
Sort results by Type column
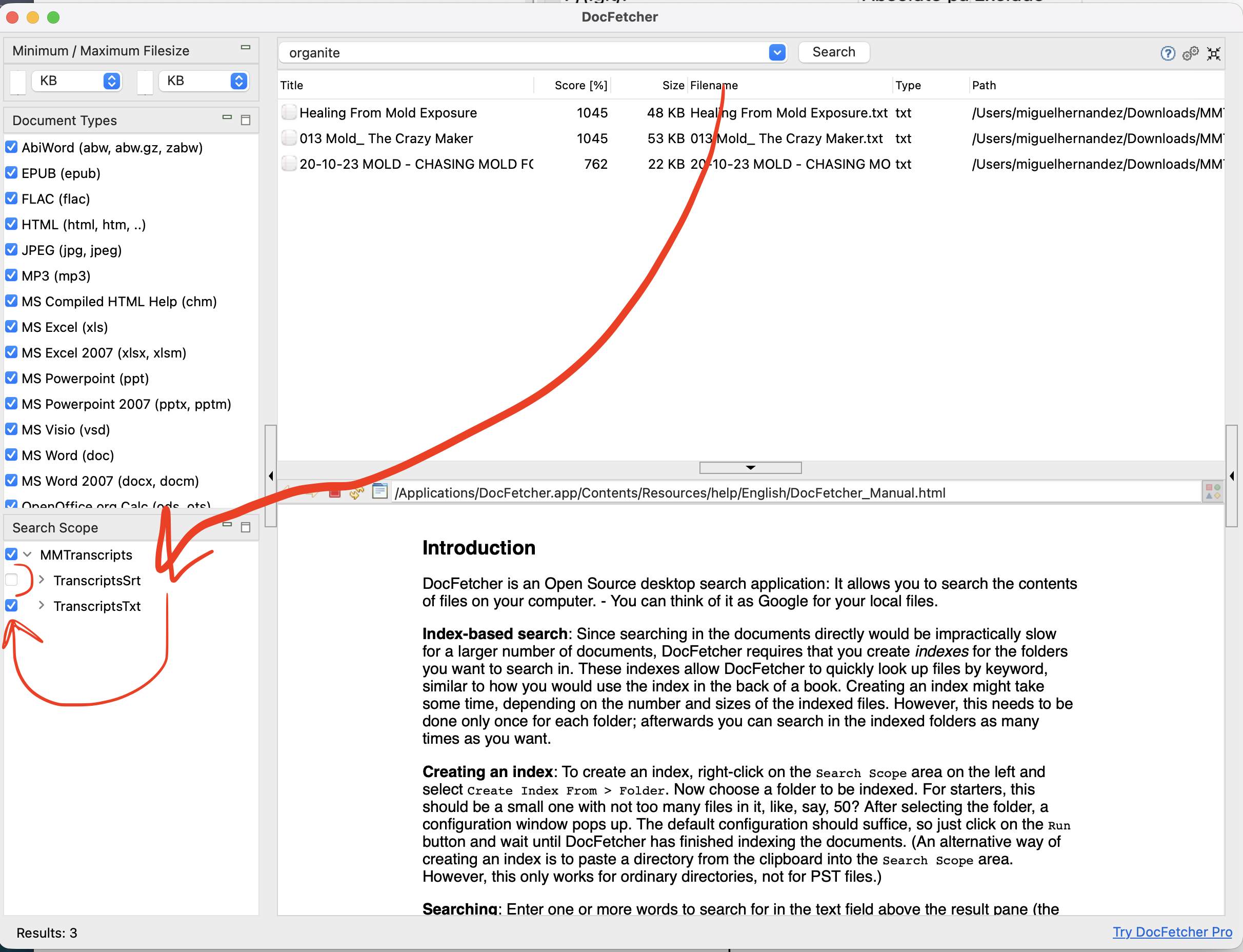point(930,85)
